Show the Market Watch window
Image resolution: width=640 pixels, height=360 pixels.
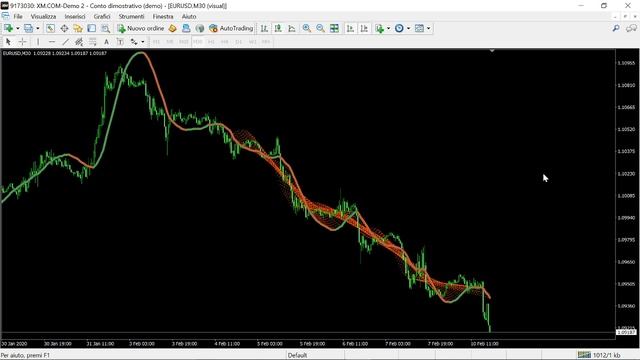pyautogui.click(x=50, y=28)
